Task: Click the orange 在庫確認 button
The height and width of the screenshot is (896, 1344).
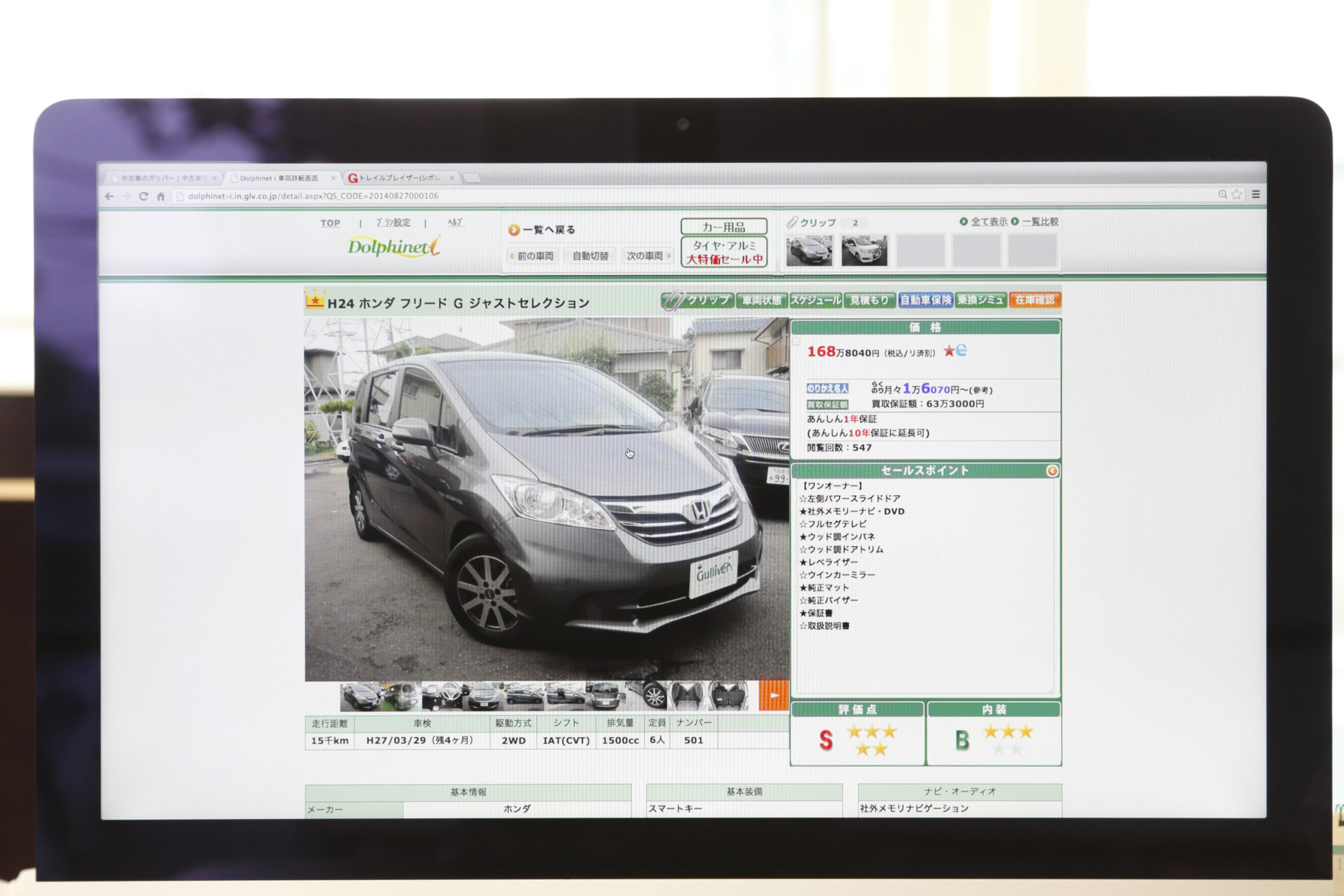Action: coord(1035,300)
